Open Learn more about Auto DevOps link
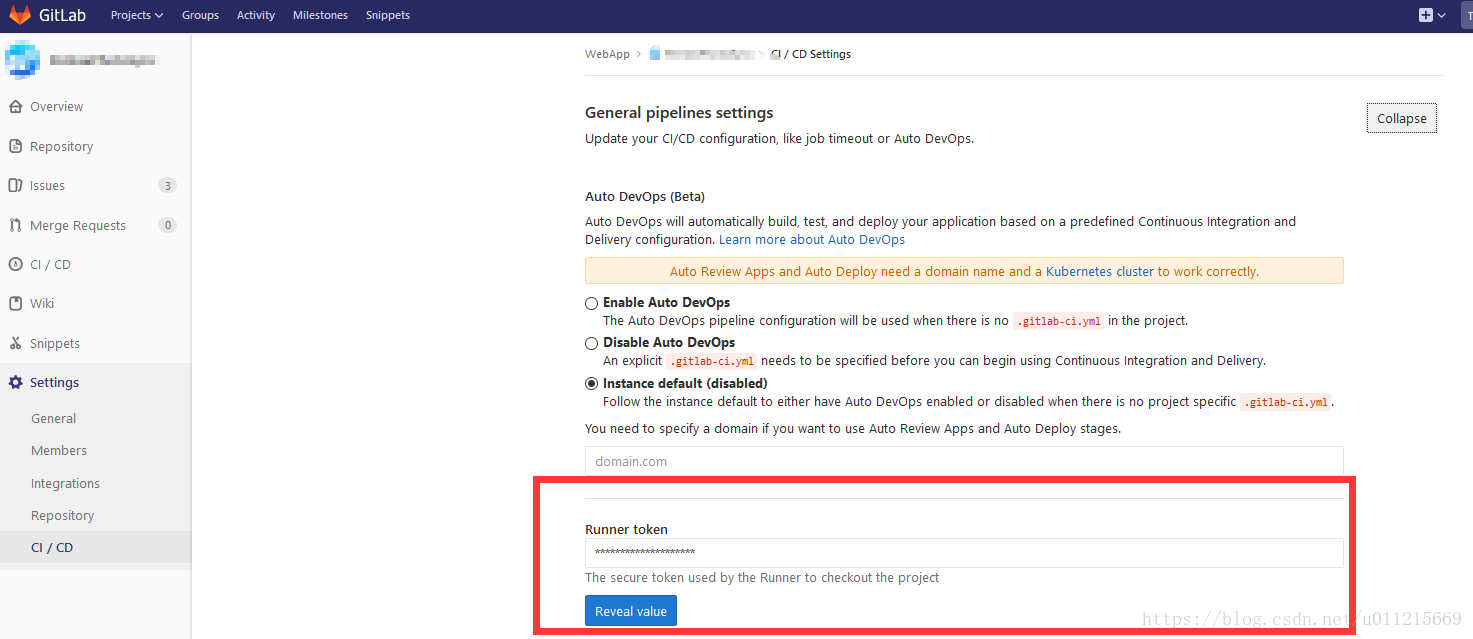 812,240
